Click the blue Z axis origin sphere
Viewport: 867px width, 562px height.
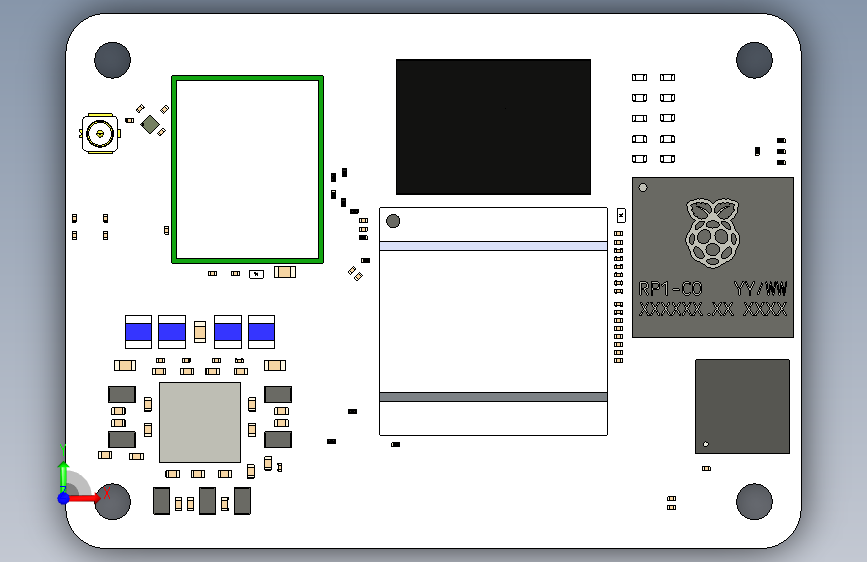(x=64, y=498)
